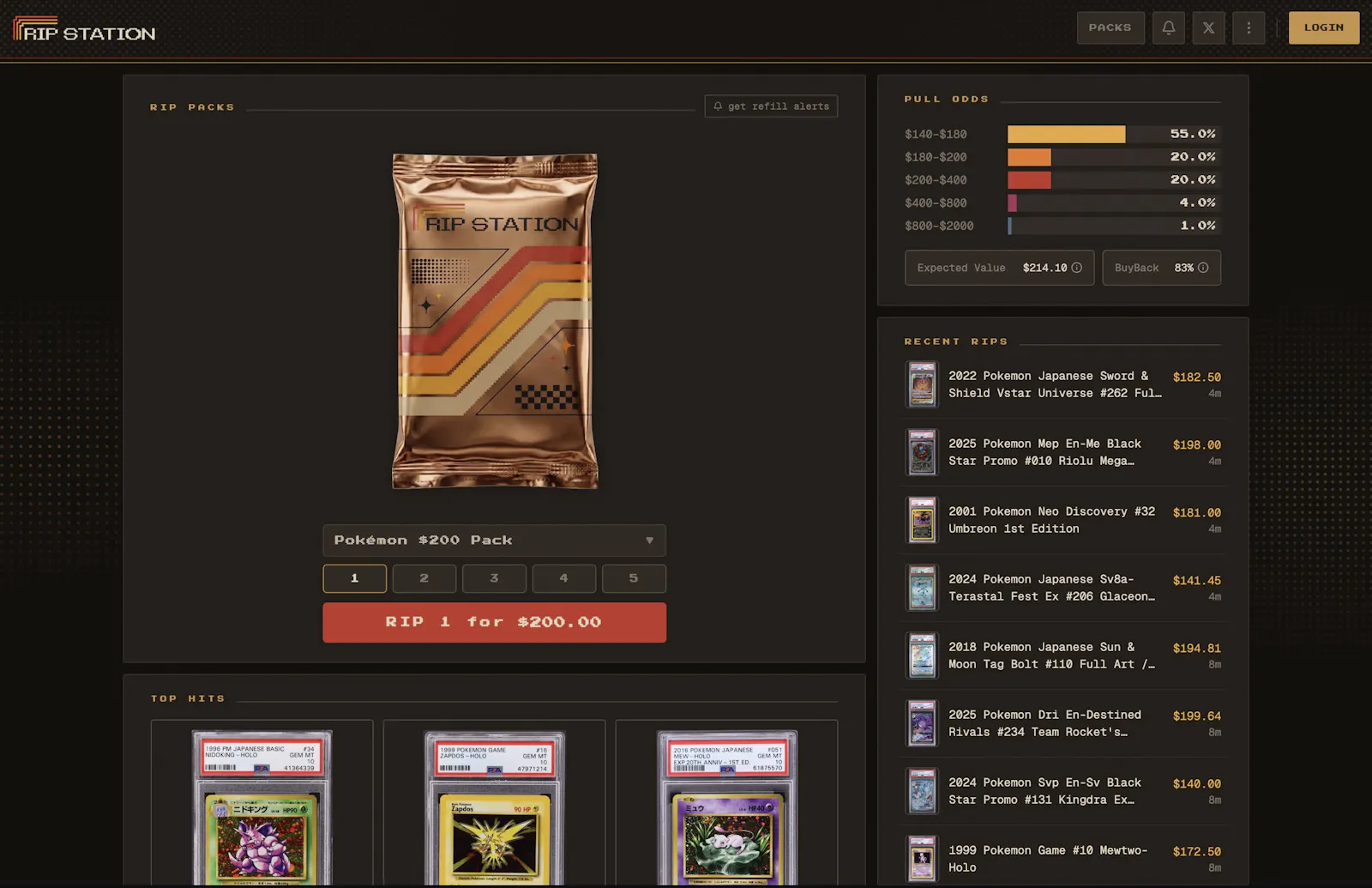Select quantity 1 packs
The height and width of the screenshot is (888, 1372).
[x=354, y=578]
